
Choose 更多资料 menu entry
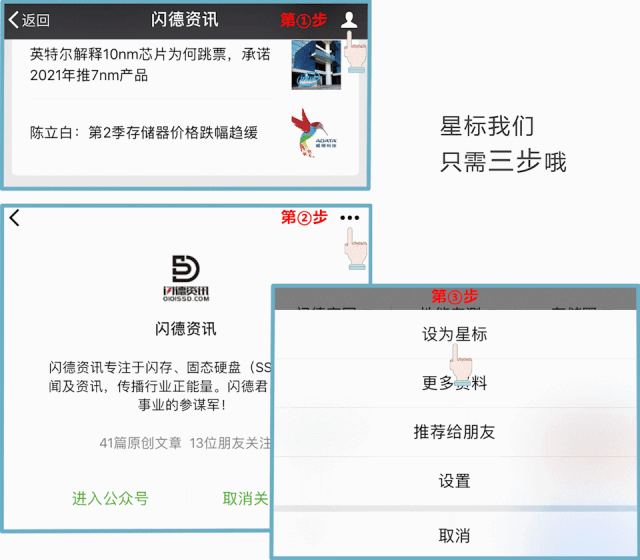[455, 383]
